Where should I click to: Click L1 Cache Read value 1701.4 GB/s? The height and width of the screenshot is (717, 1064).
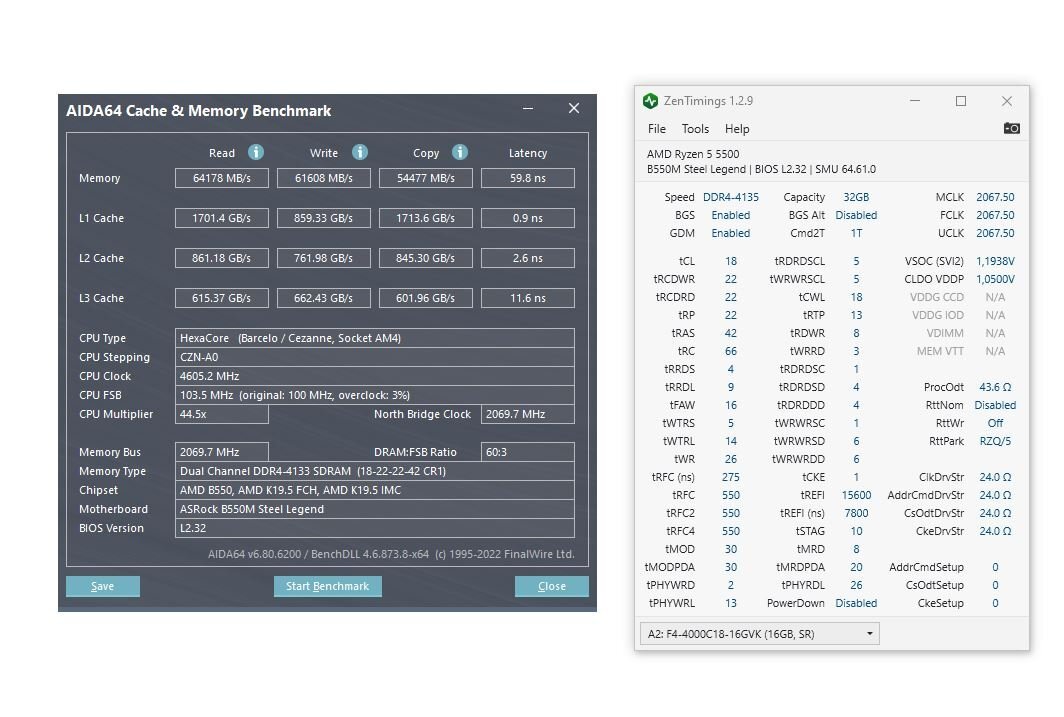coord(222,218)
